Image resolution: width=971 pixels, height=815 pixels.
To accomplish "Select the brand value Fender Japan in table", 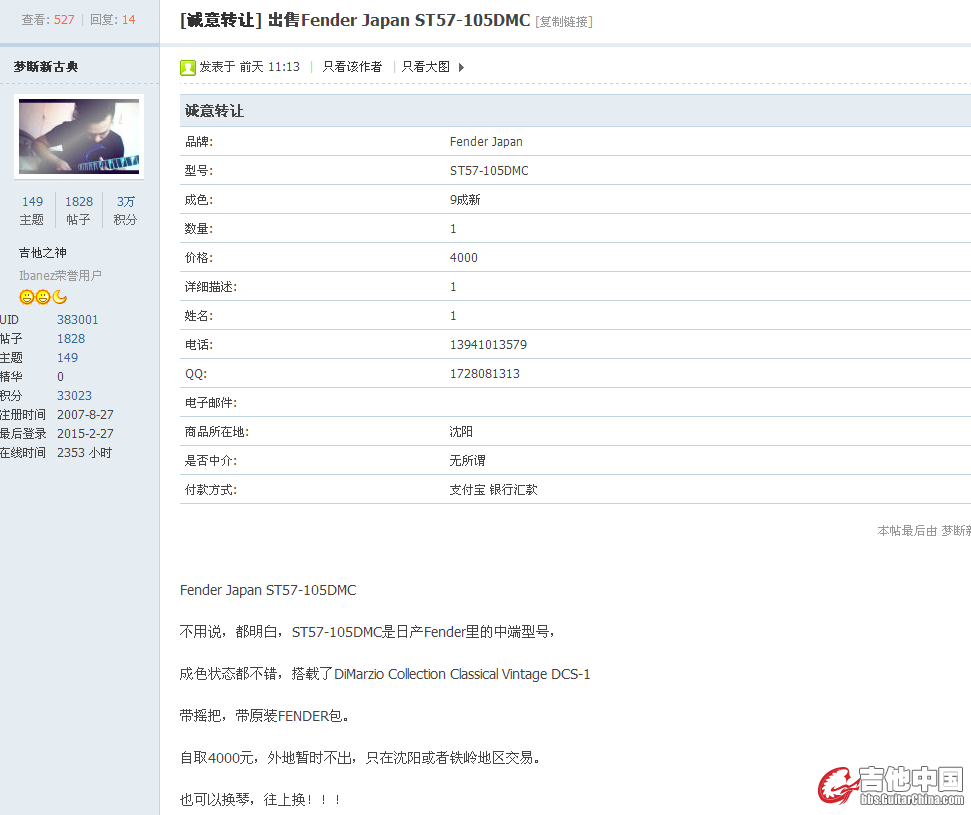I will 486,142.
